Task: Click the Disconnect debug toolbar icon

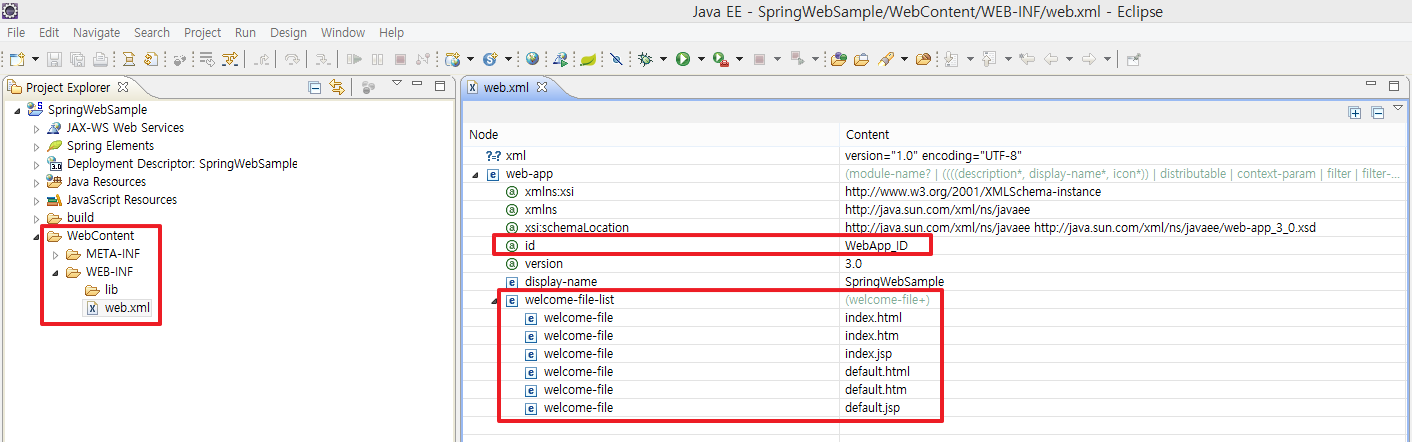Action: click(x=423, y=59)
